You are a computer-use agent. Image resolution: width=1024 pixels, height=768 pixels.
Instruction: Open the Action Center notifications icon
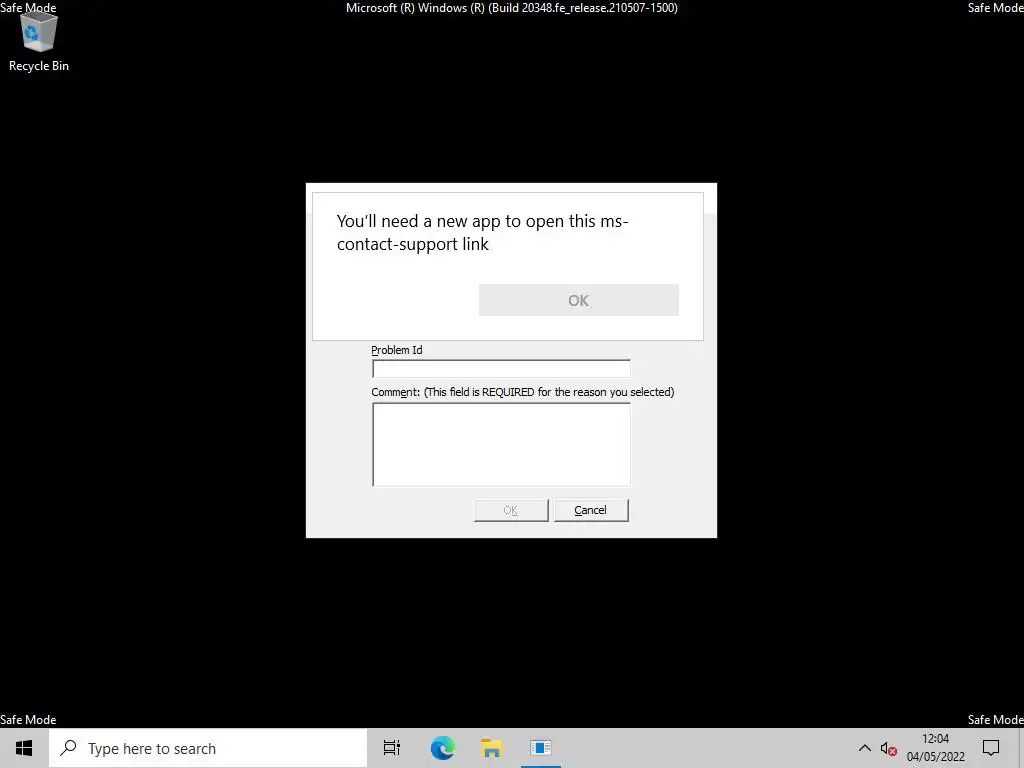pos(991,748)
